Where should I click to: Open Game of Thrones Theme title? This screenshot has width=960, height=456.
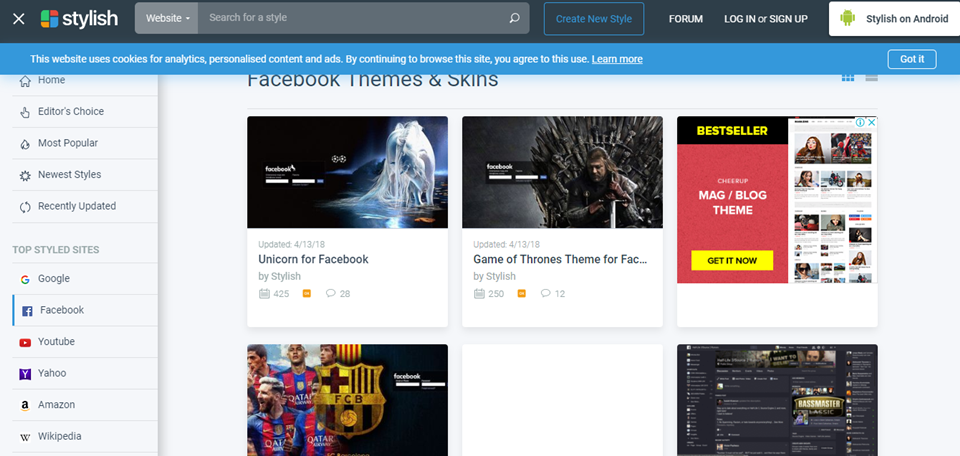tap(560, 260)
